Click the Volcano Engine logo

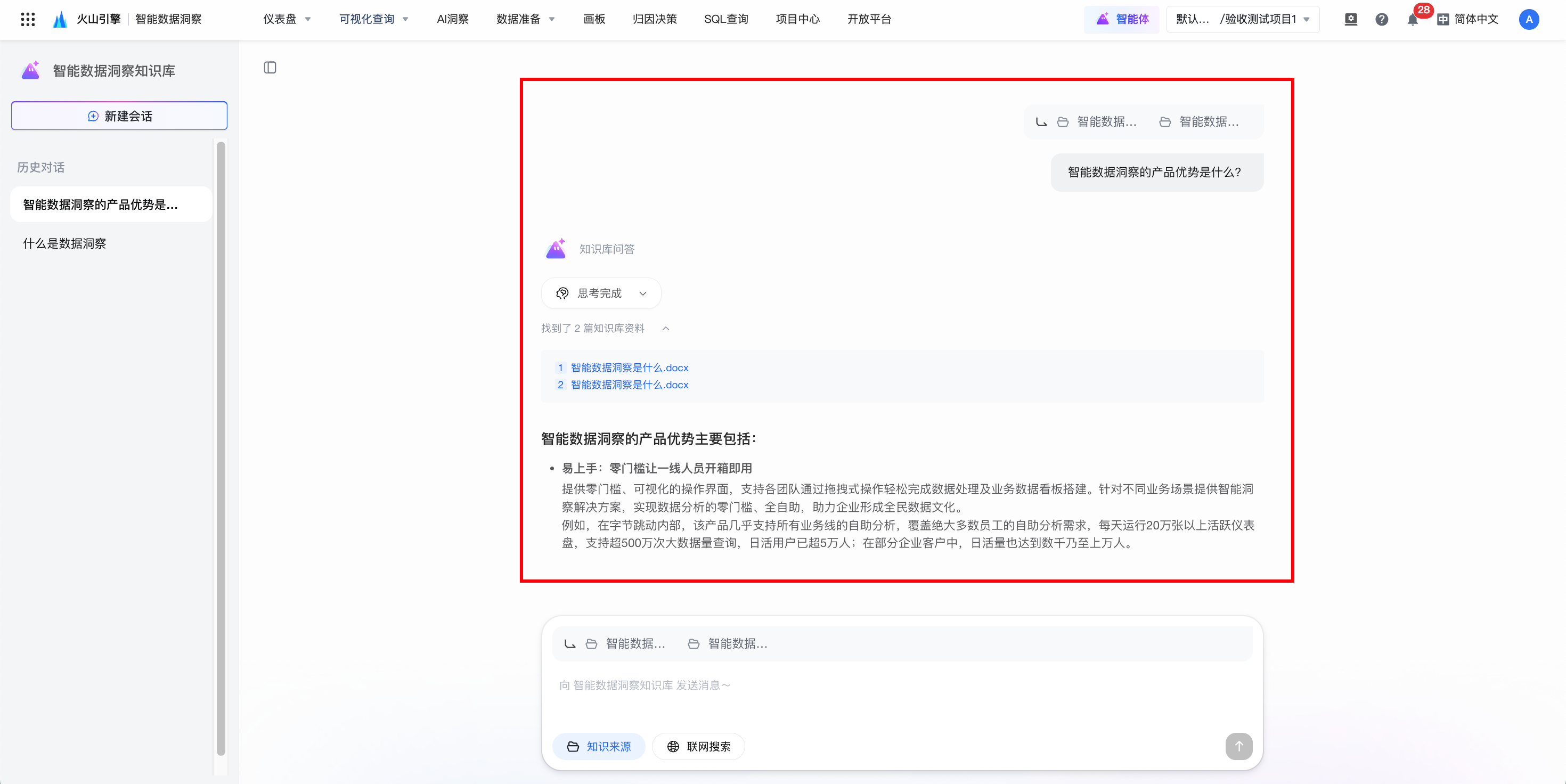60,20
